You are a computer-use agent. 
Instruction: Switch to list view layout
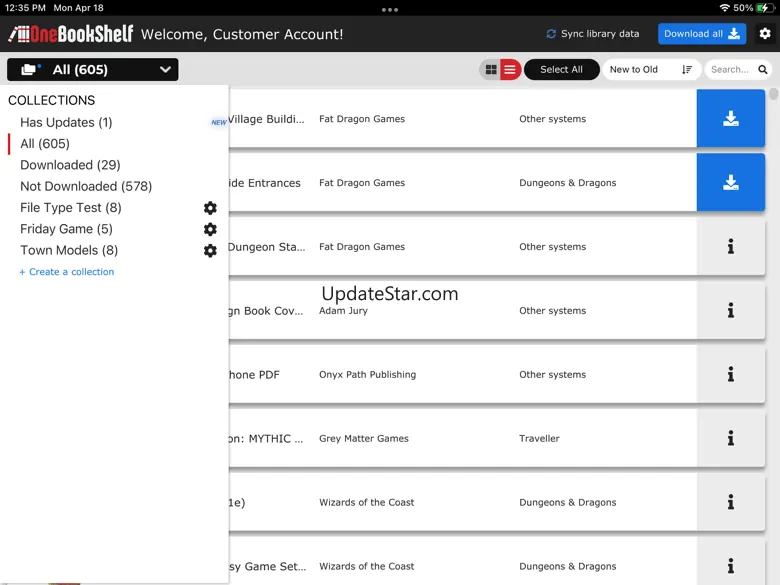(x=510, y=70)
